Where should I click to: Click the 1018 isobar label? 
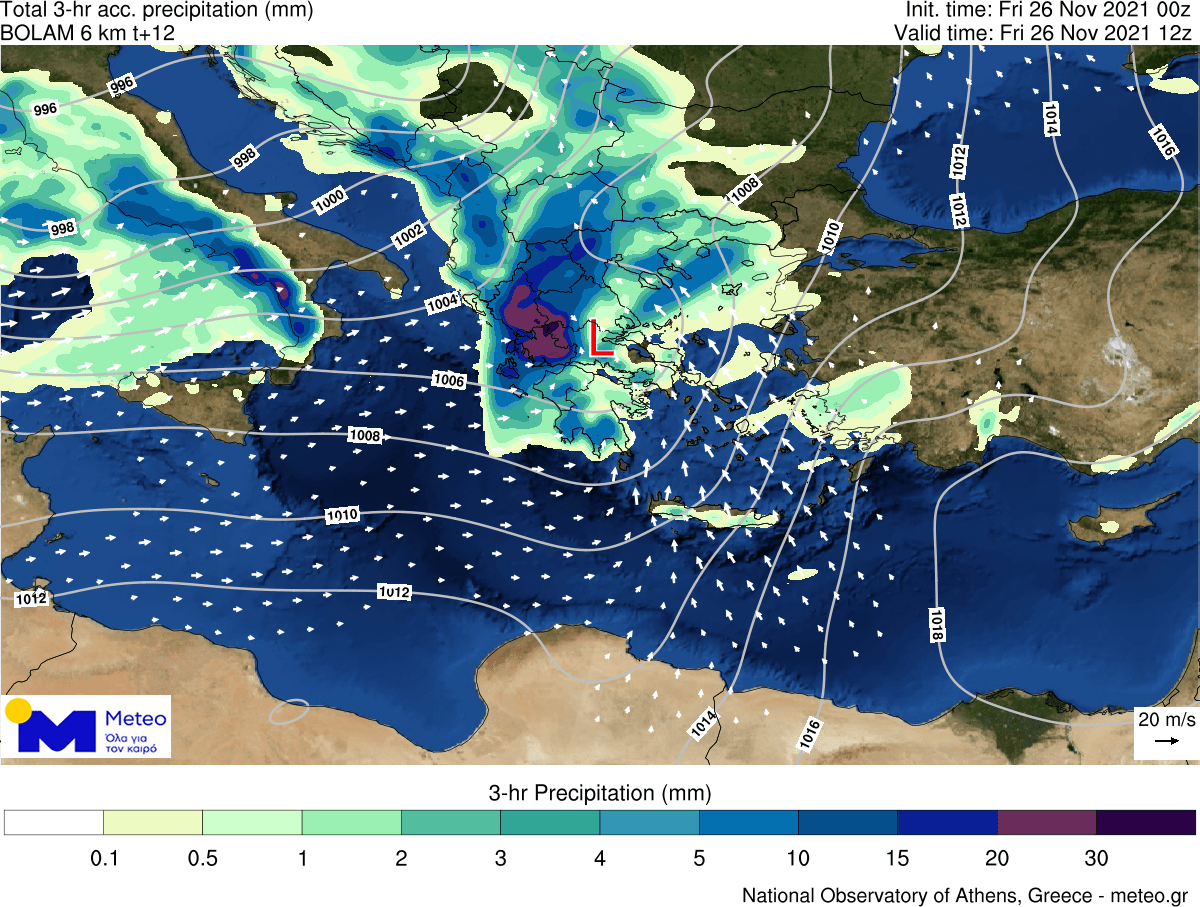[x=937, y=625]
